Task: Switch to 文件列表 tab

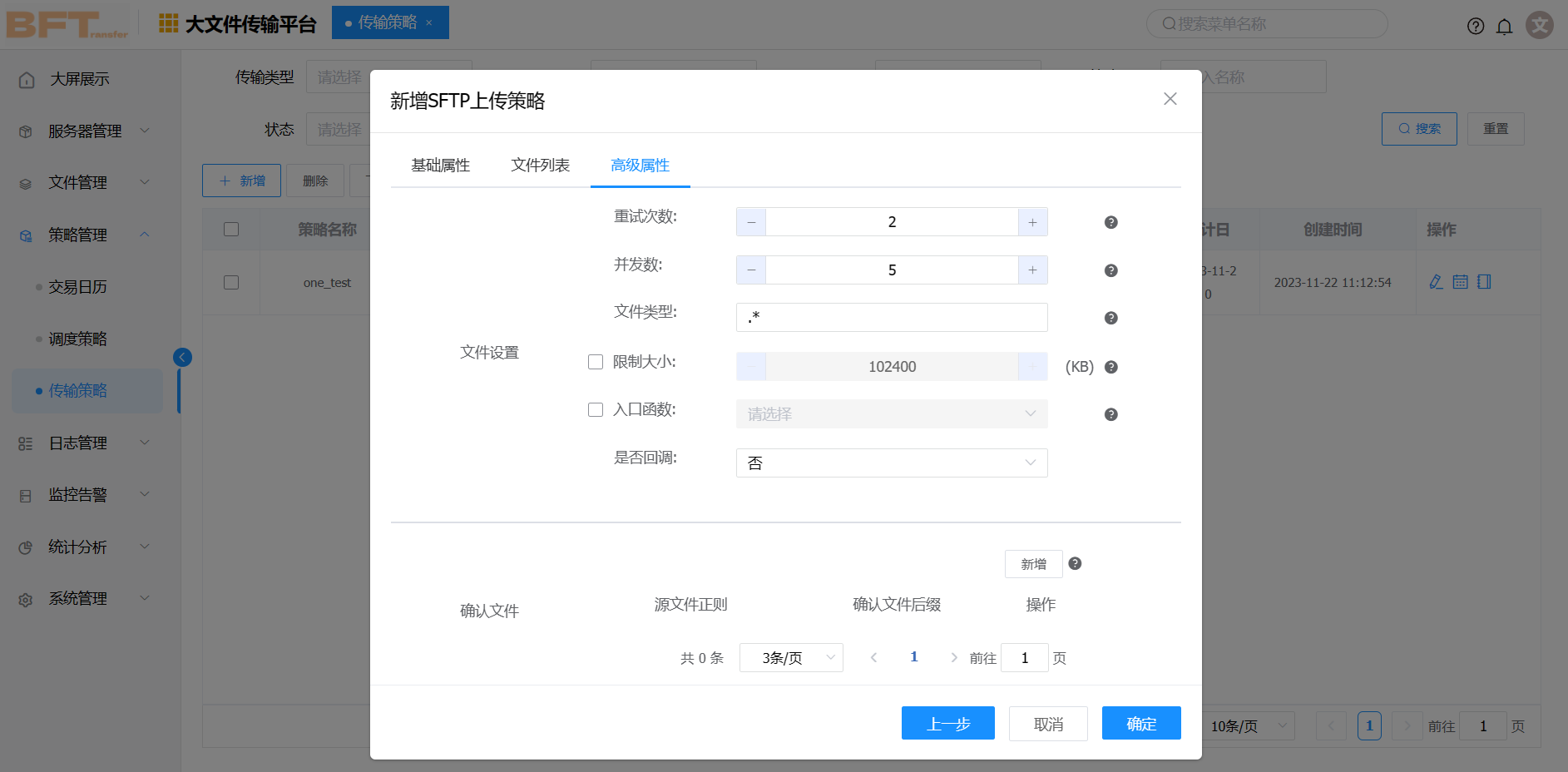Action: (x=540, y=165)
